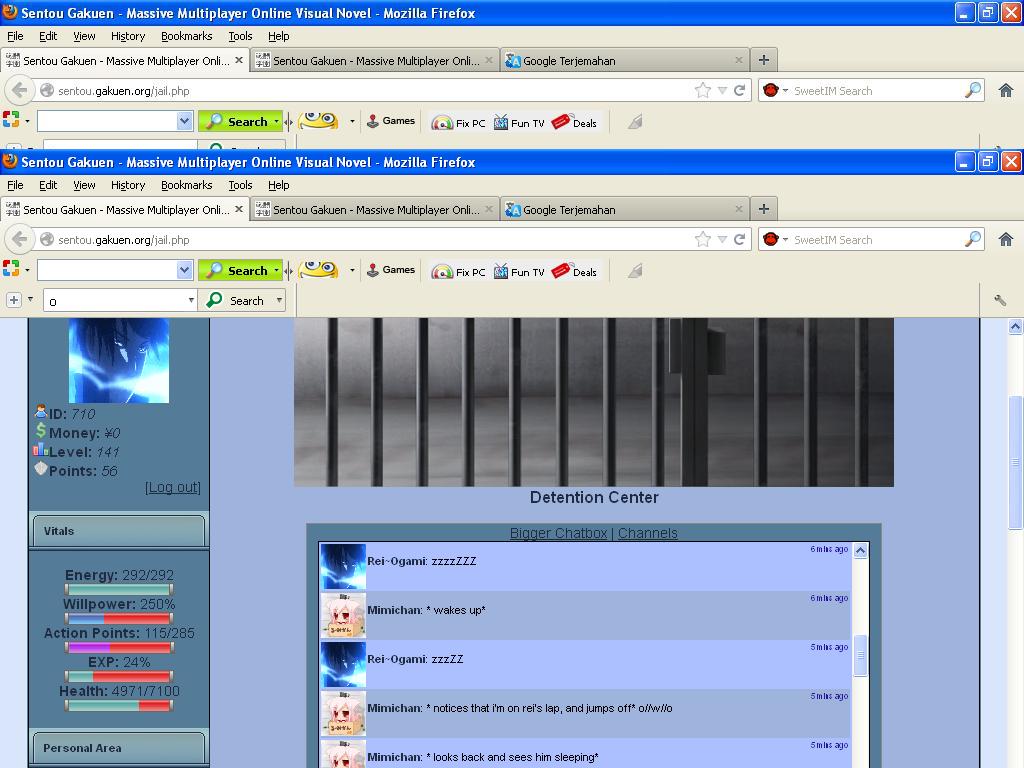Open the Bigger Chatbox link

[x=558, y=533]
